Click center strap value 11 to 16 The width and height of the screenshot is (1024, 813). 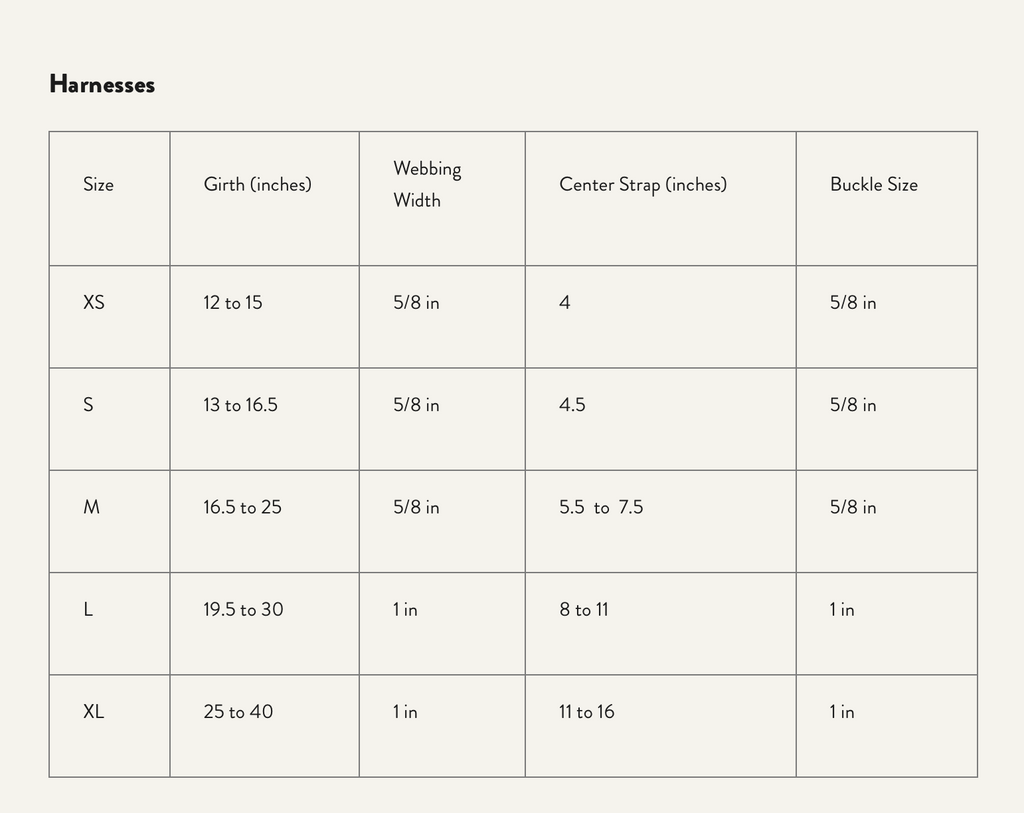(x=586, y=712)
